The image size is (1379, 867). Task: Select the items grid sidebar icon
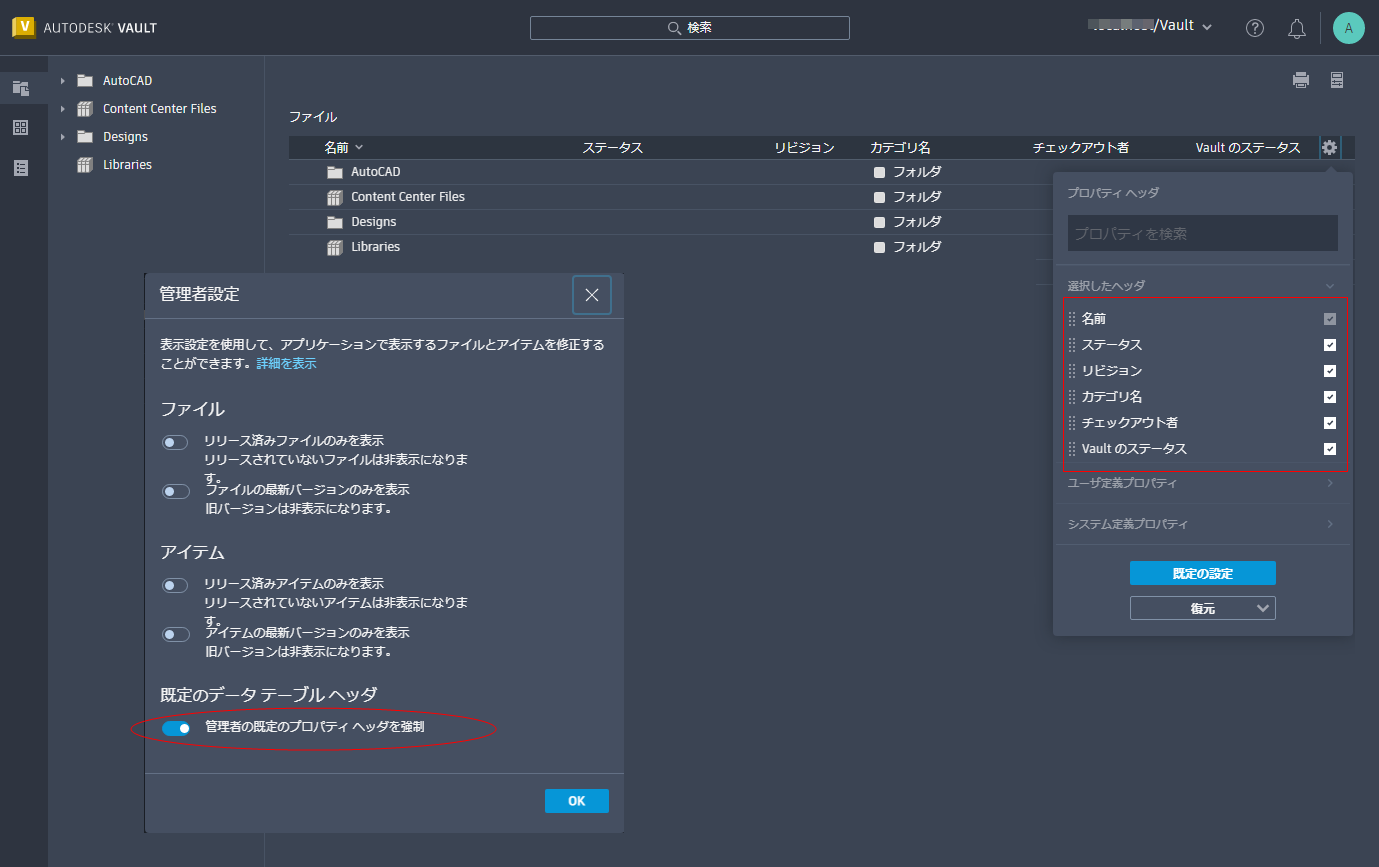[x=21, y=128]
